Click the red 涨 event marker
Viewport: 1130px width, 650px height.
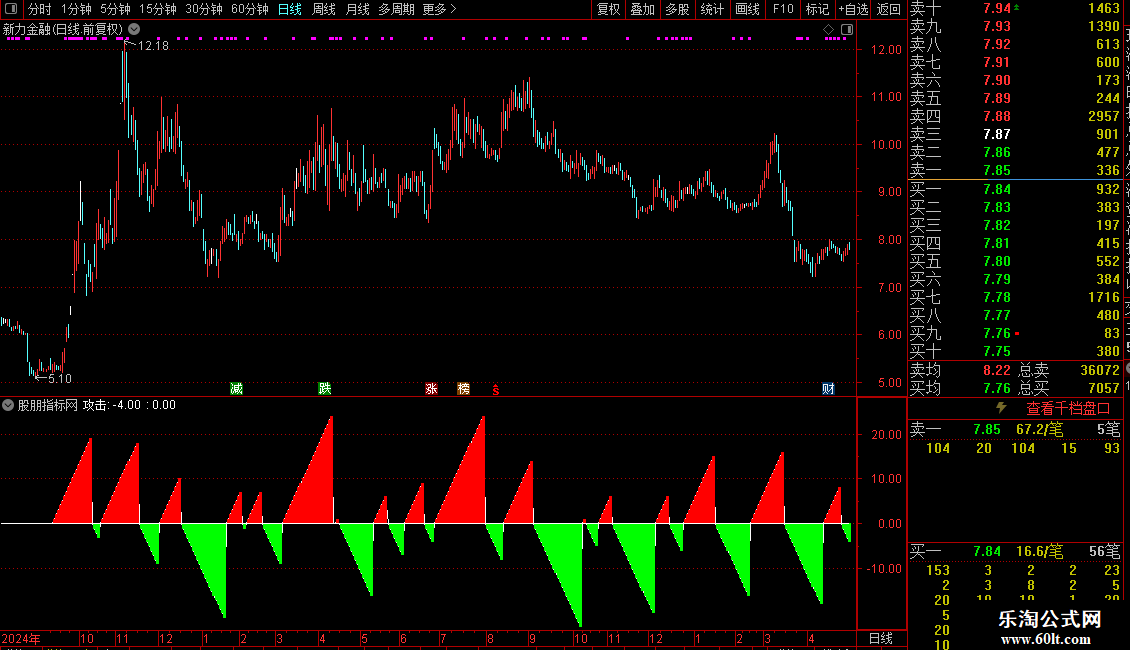pos(432,388)
